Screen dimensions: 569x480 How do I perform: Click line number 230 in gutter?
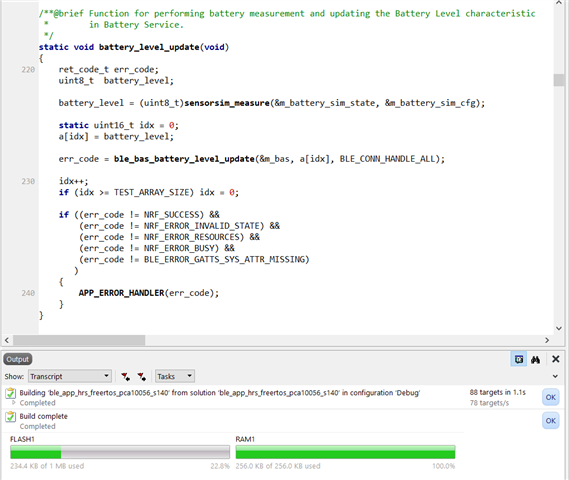click(x=28, y=181)
